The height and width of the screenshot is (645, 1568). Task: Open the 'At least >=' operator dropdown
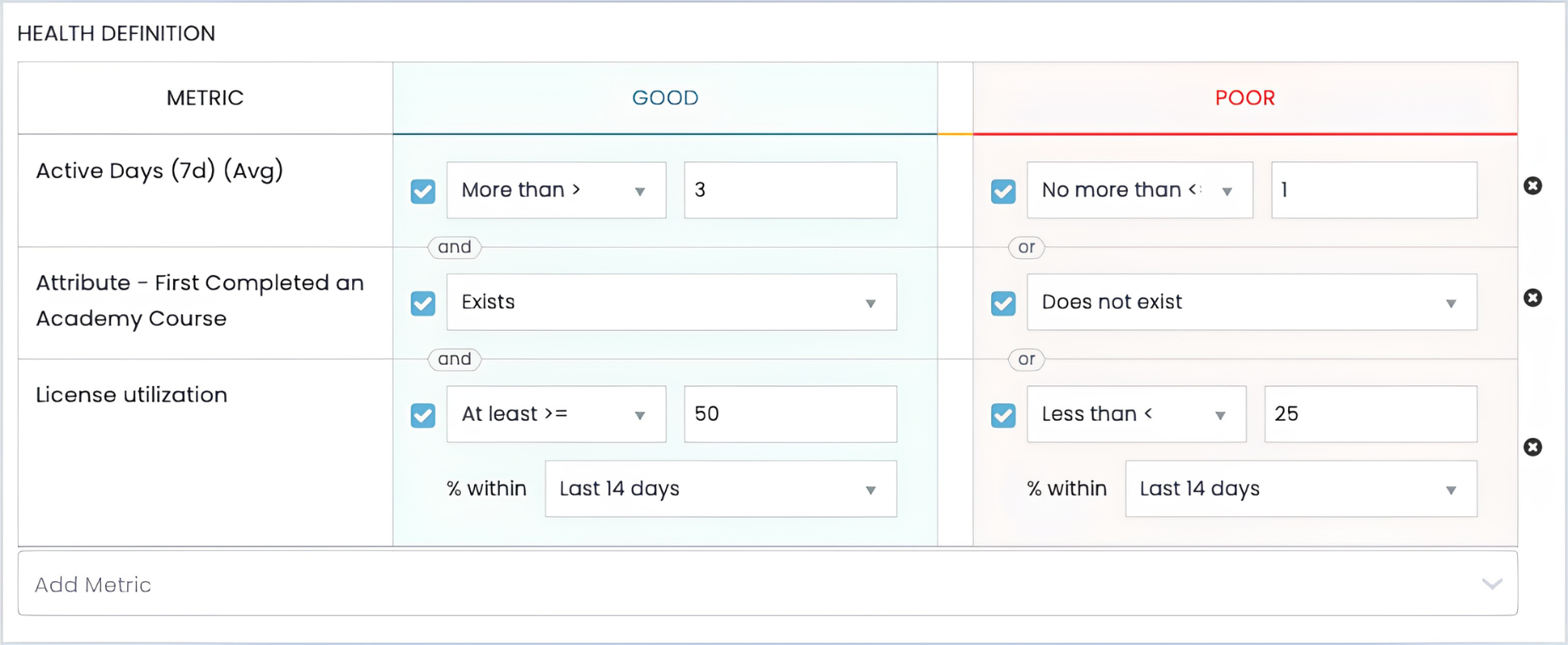(x=557, y=414)
